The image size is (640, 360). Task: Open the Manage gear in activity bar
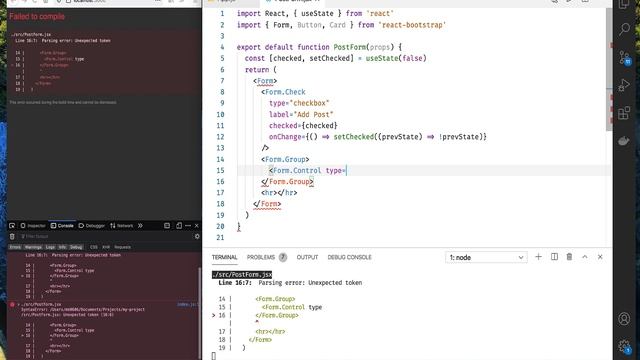click(624, 347)
